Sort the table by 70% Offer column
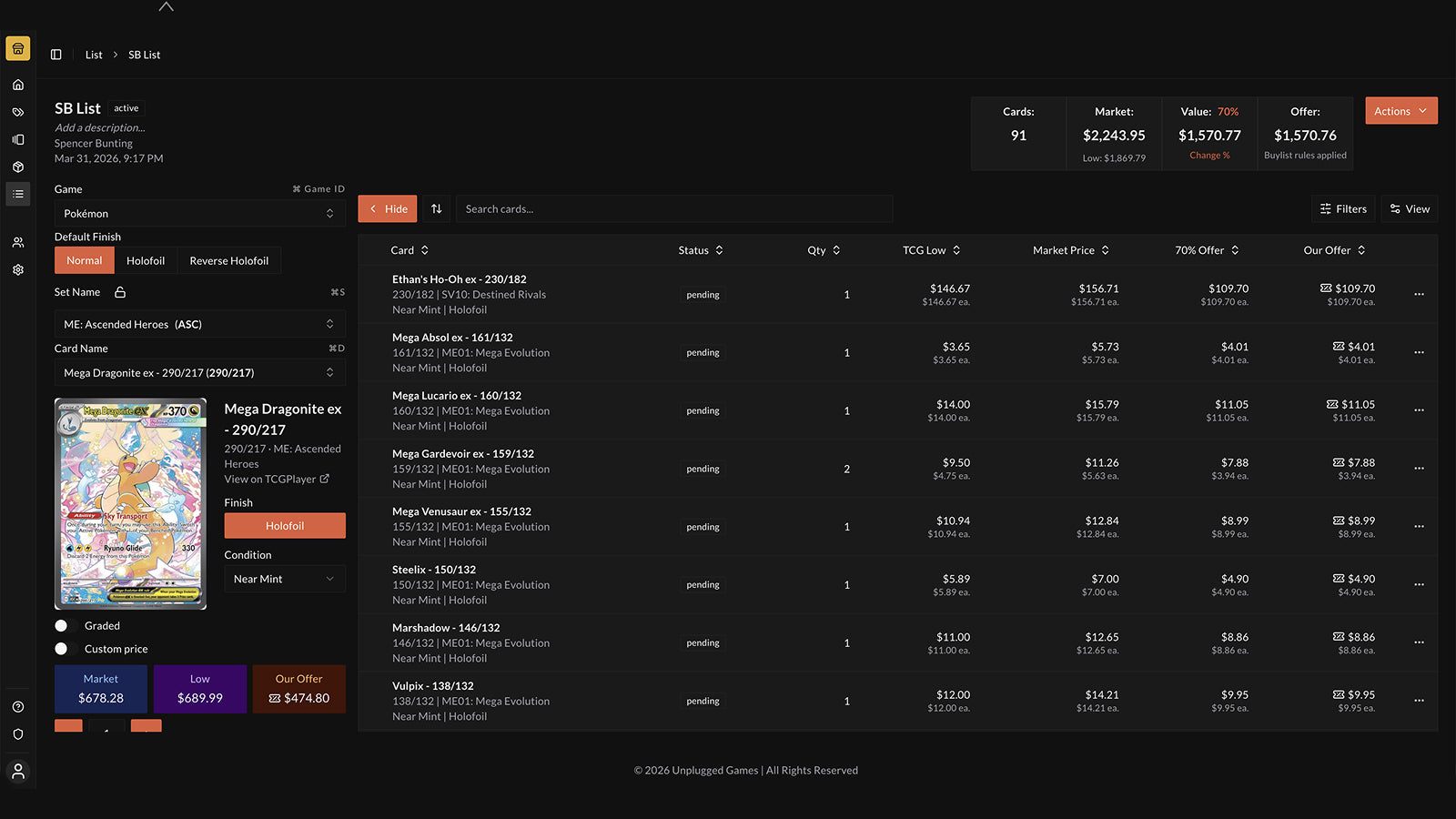 (1207, 250)
